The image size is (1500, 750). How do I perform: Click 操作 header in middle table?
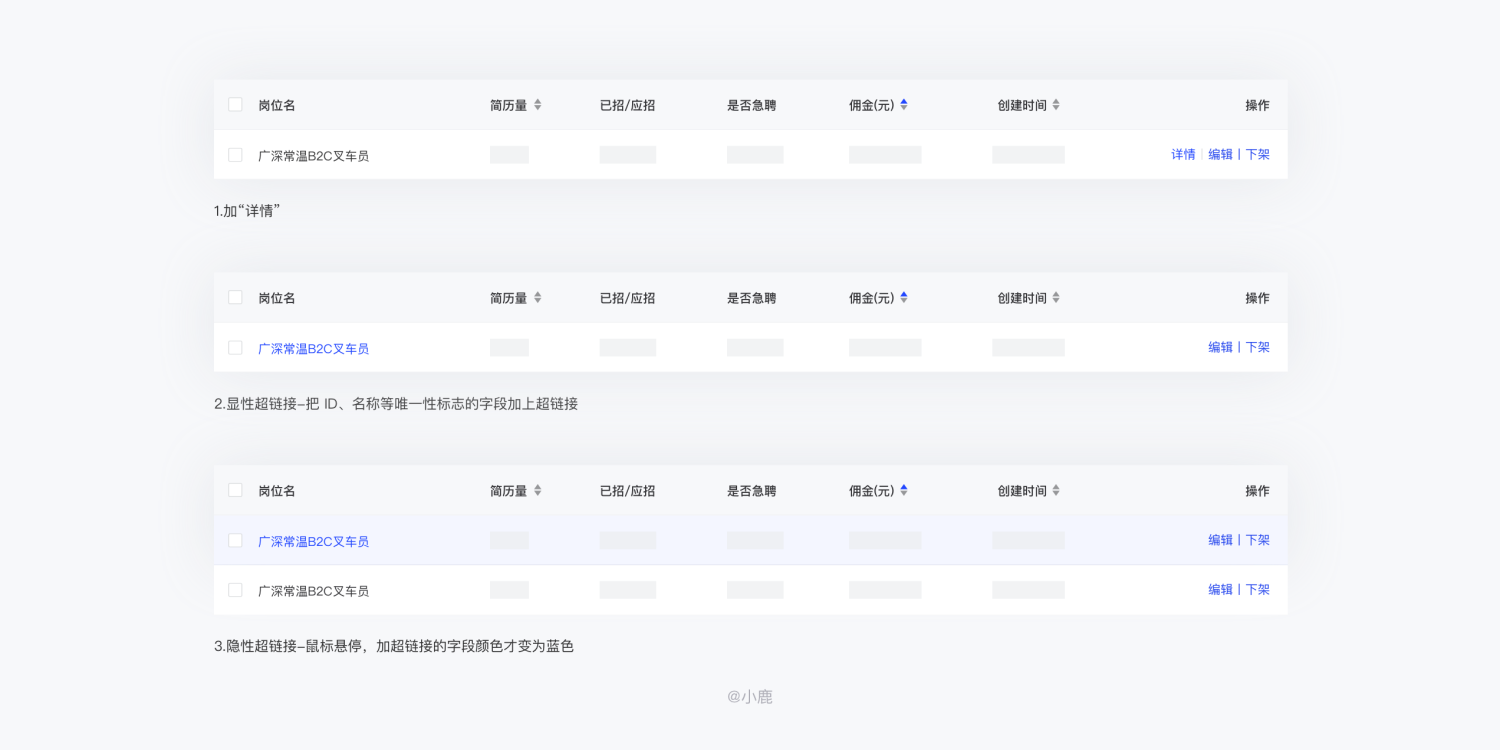point(1257,298)
